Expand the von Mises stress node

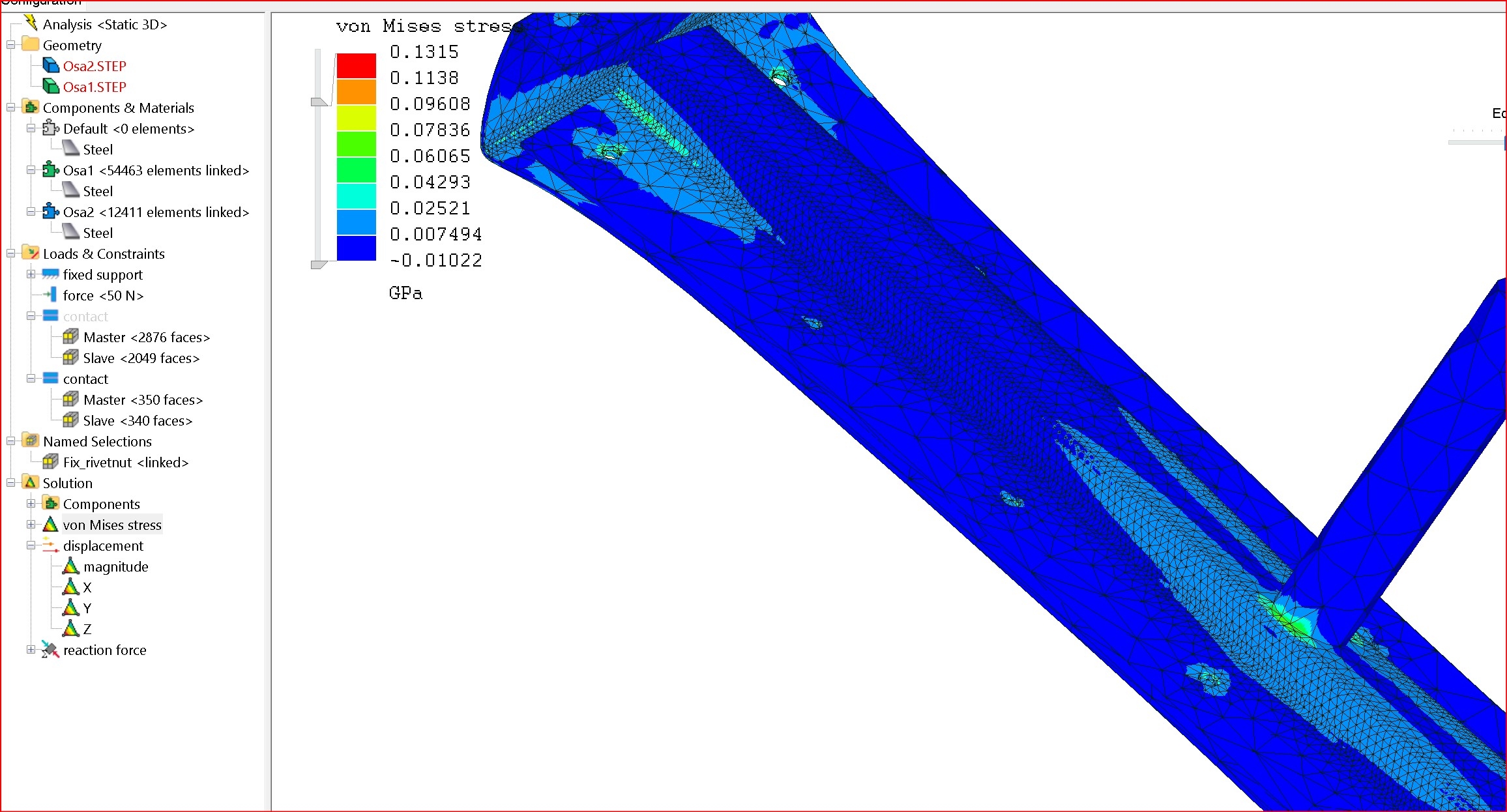[x=31, y=525]
